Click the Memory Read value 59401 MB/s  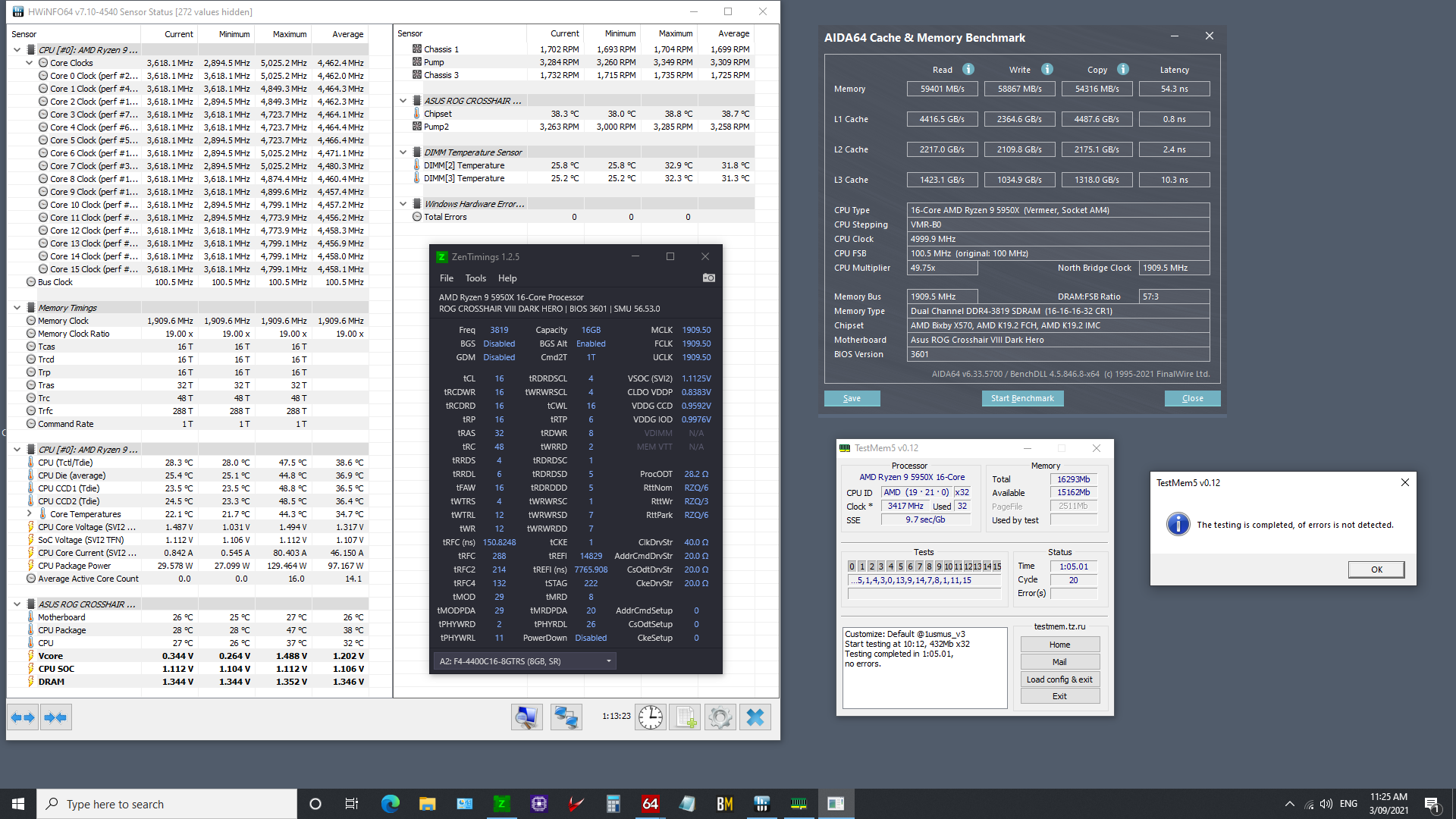click(942, 89)
